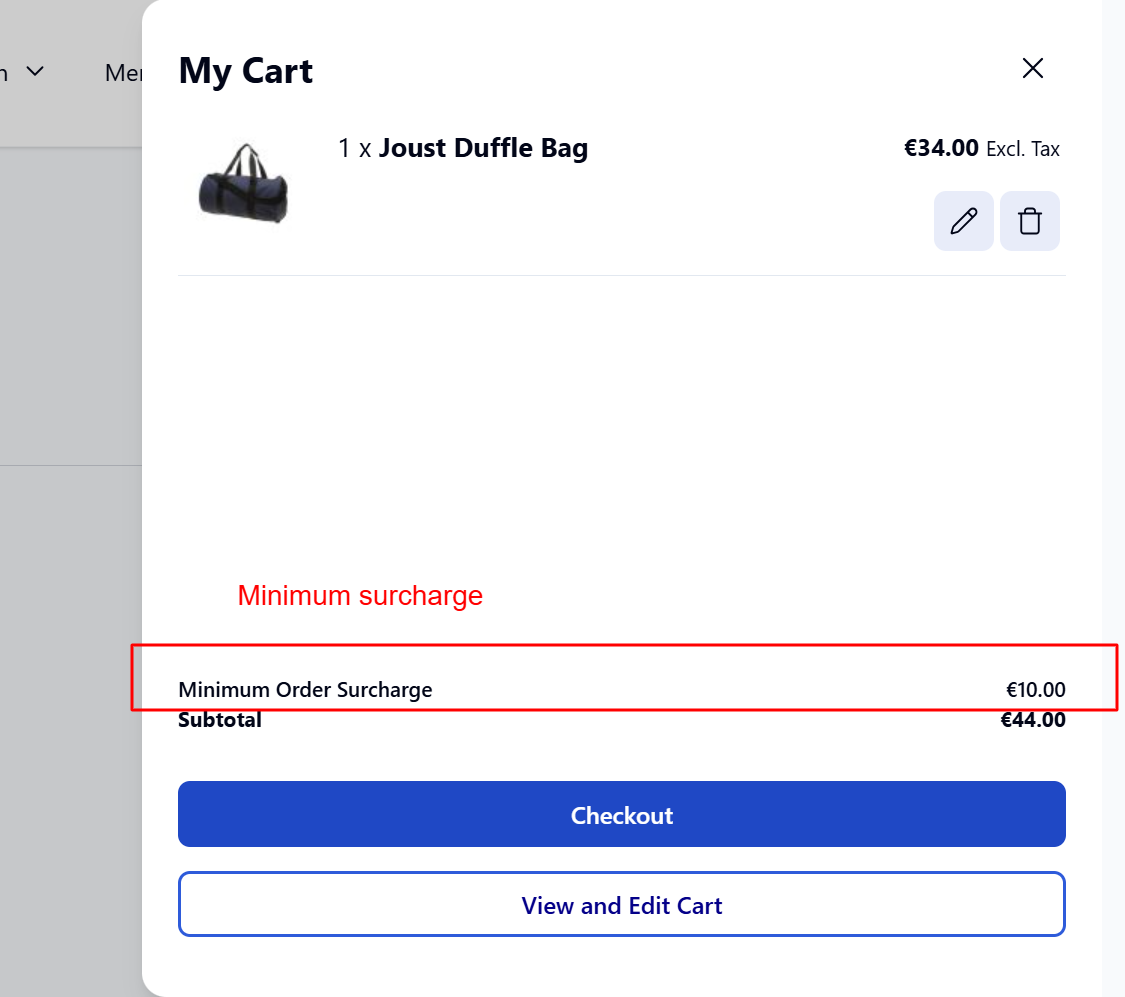
Task: Click the duffle bag product thumbnail
Action: [x=244, y=183]
